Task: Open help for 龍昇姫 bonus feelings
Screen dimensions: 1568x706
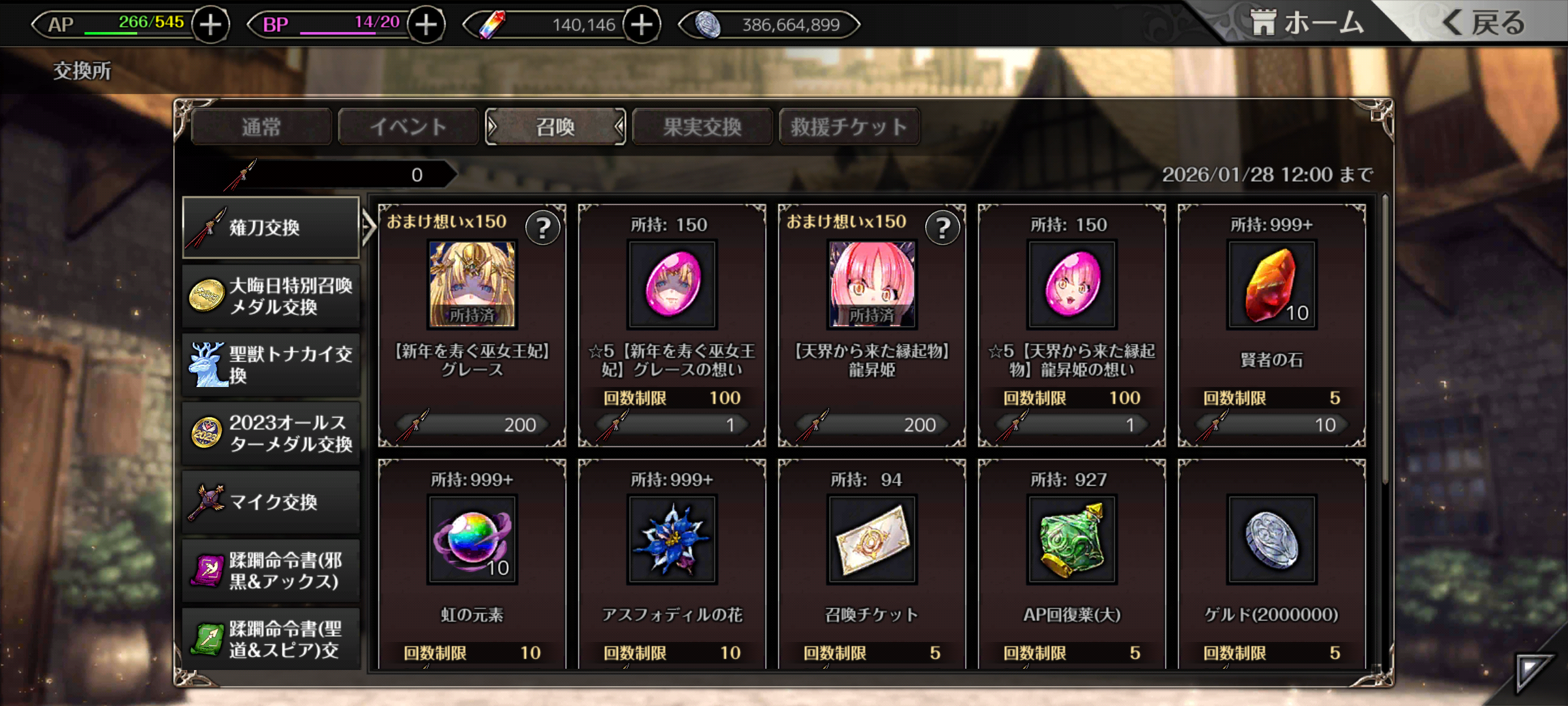Action: pyautogui.click(x=943, y=228)
